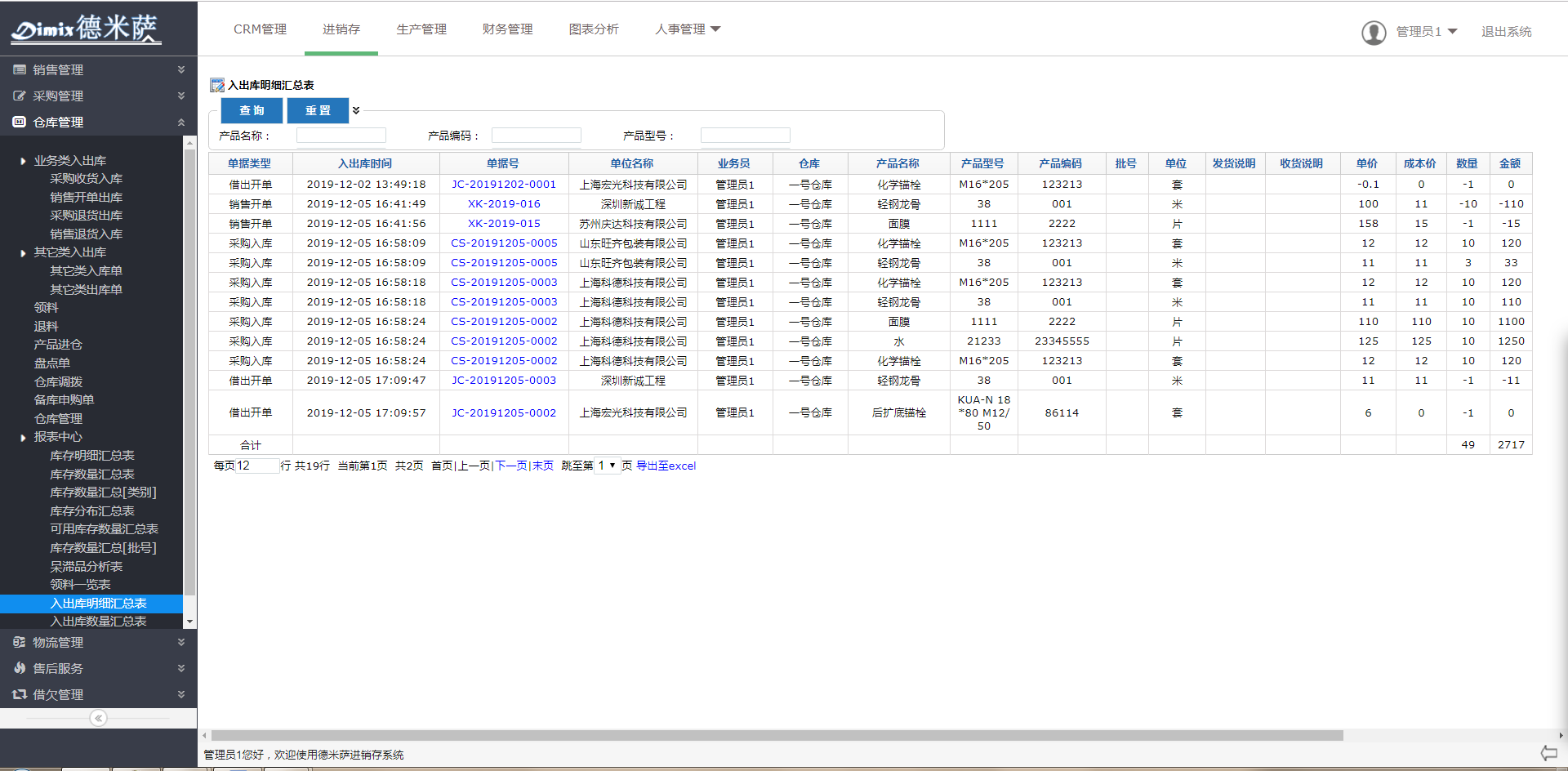Click the 借欠管理 arrows icon
The width and height of the screenshot is (1568, 771).
[19, 695]
